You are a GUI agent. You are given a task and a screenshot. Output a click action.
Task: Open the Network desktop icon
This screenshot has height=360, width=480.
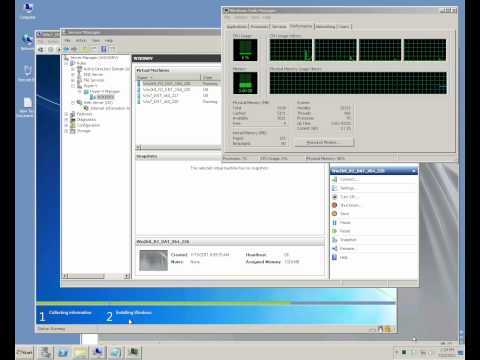pos(27,42)
